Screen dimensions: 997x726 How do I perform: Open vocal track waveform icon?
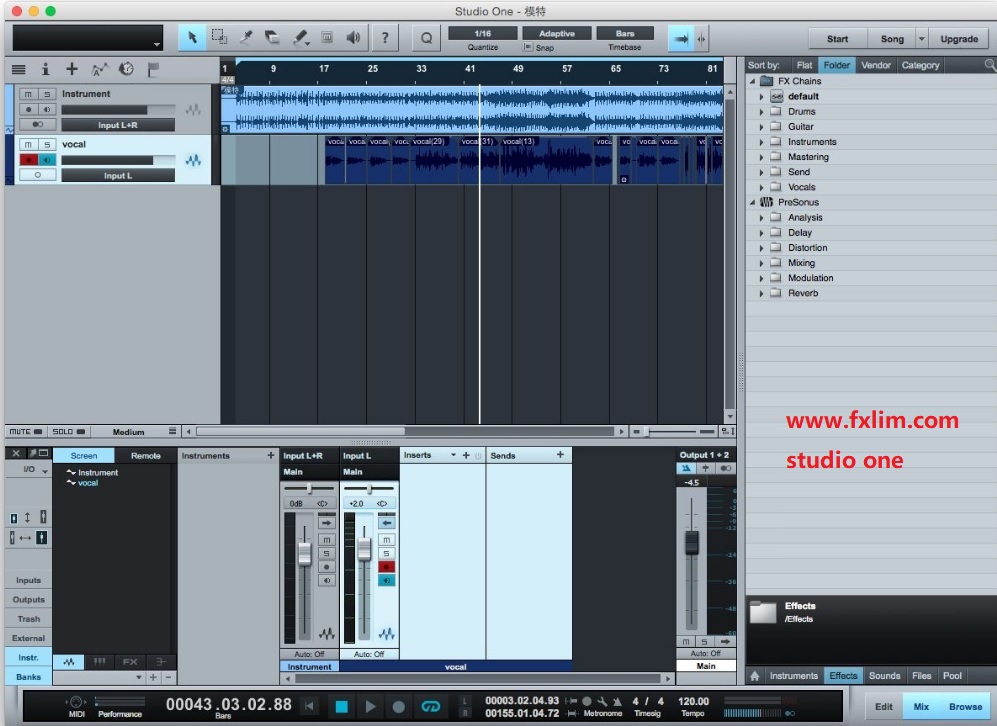[193, 160]
